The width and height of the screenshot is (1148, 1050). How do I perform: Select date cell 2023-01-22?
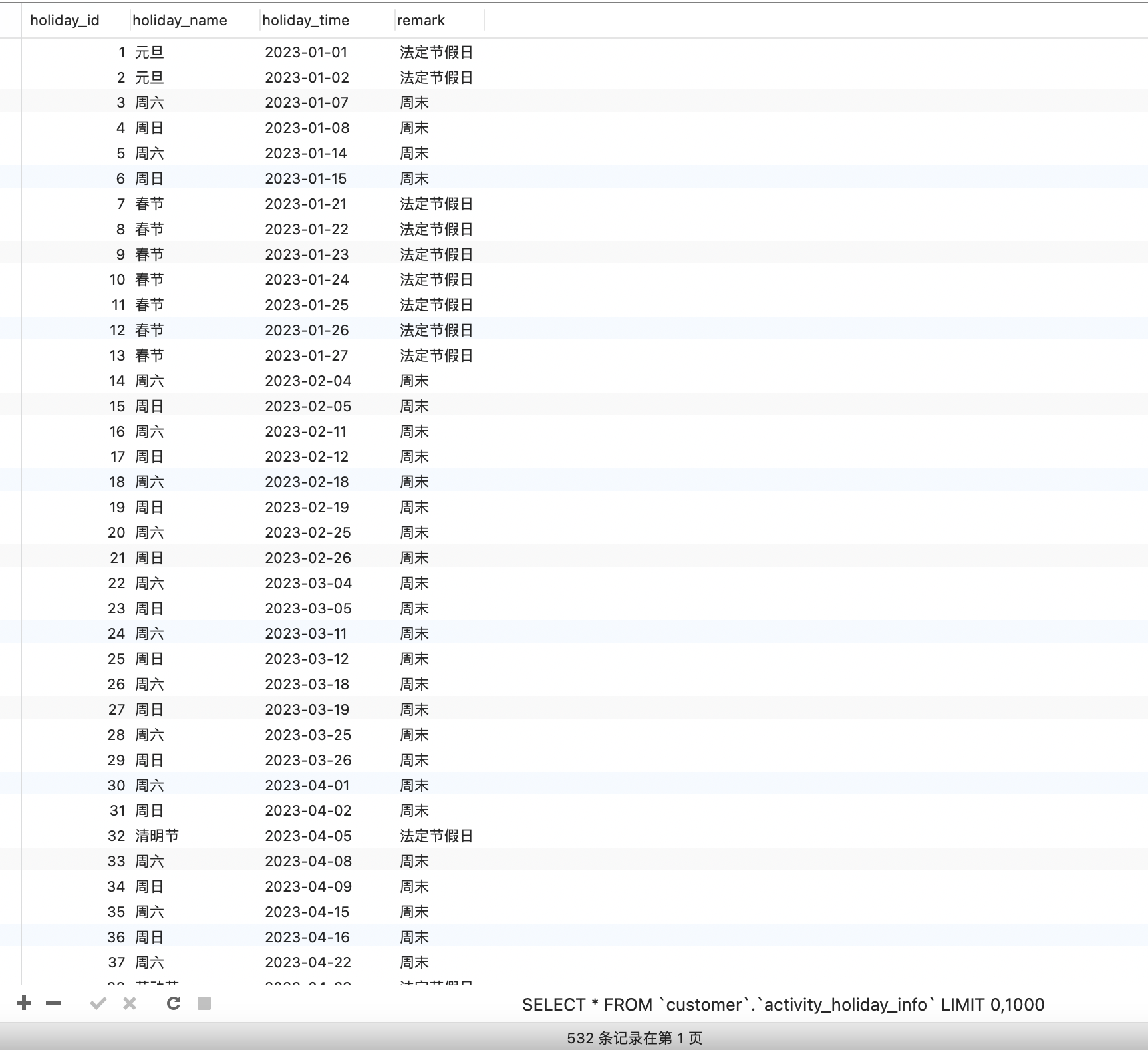point(307,229)
